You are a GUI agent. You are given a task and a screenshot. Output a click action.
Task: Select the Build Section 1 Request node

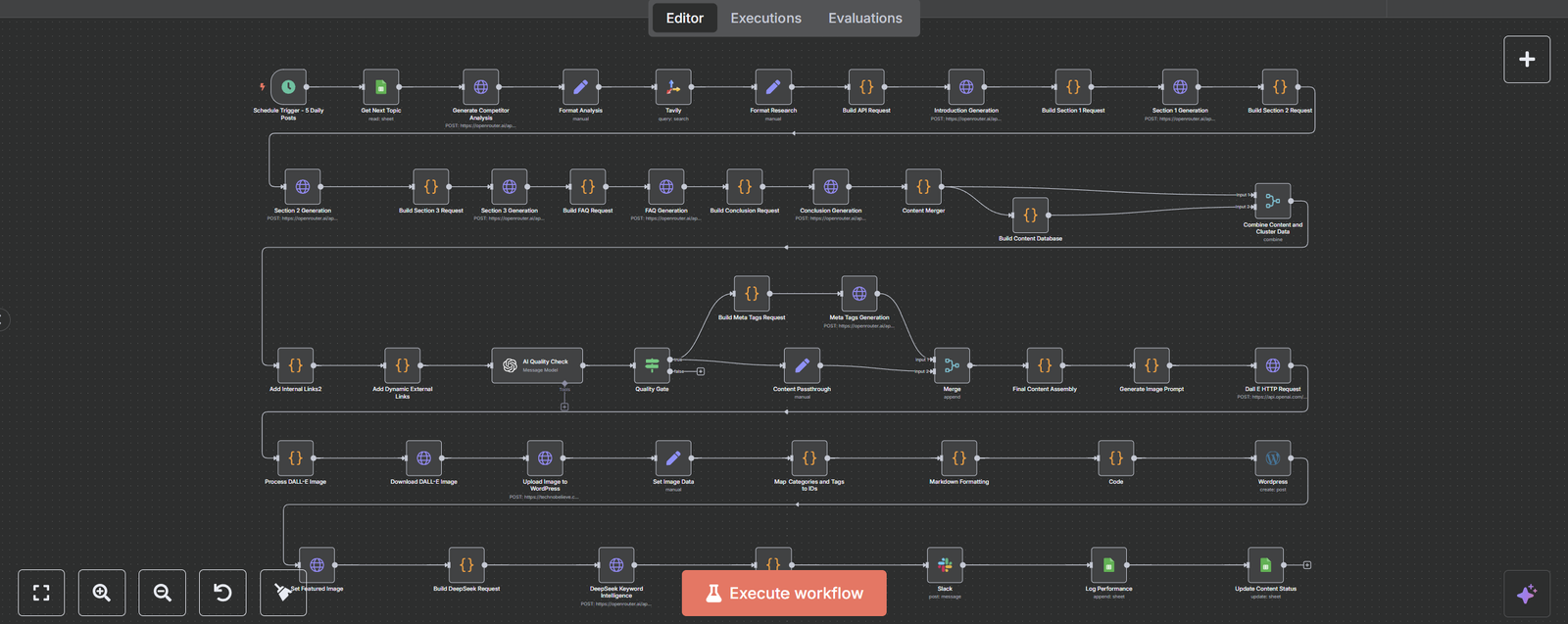coord(1073,87)
